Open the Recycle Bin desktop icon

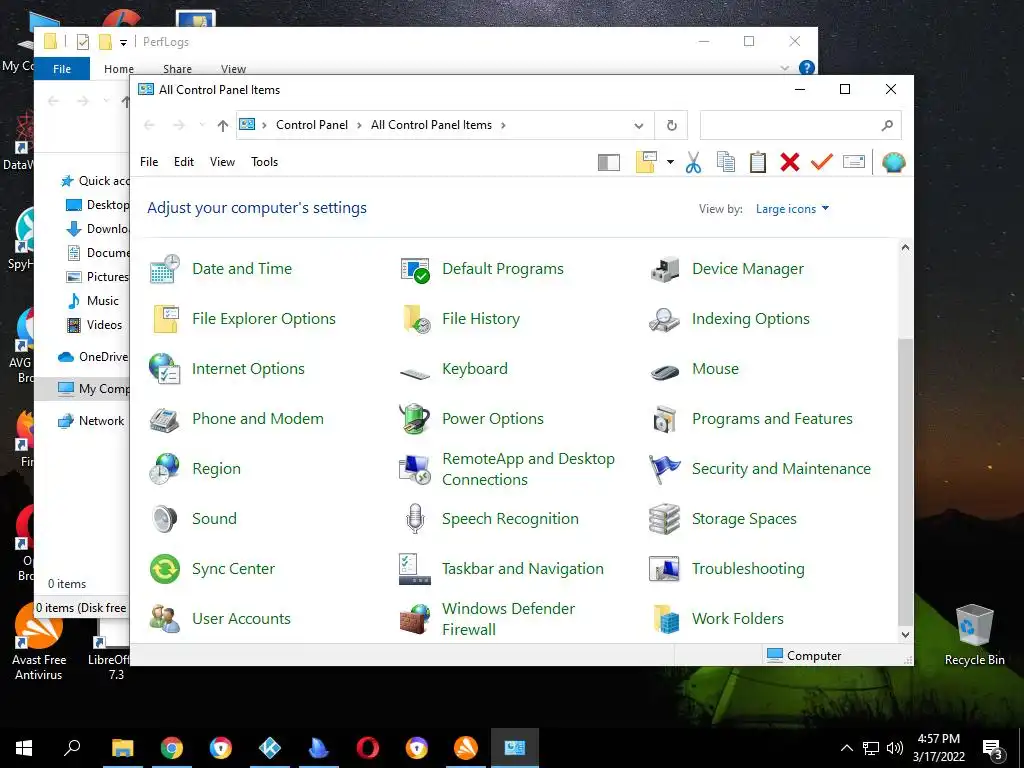[974, 635]
